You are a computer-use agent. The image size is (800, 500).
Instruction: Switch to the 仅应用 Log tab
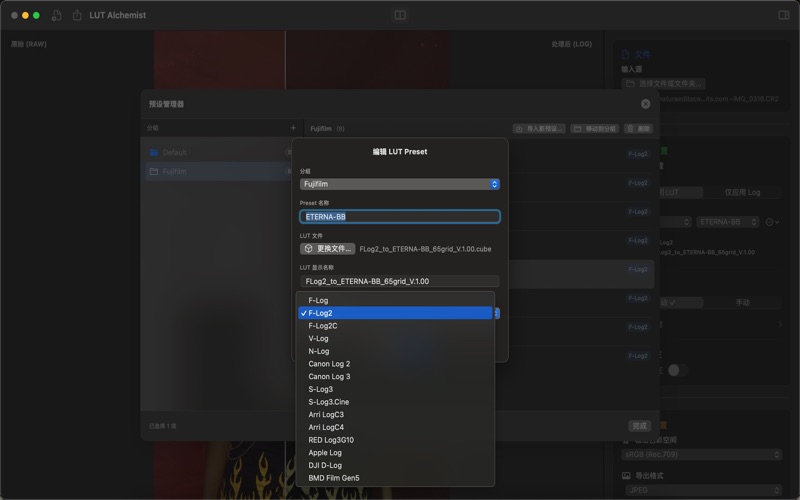(742, 192)
